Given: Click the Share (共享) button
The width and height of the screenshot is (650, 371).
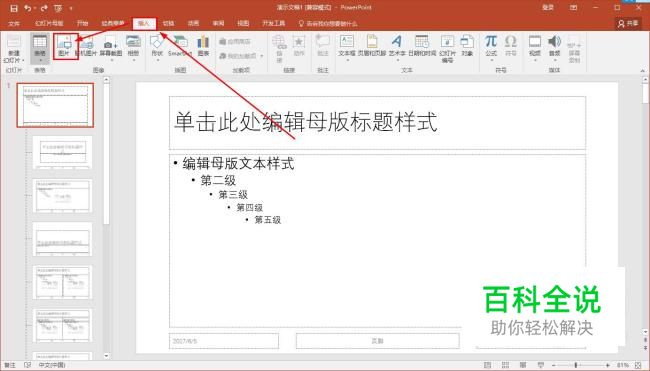Looking at the screenshot, I should 628,24.
